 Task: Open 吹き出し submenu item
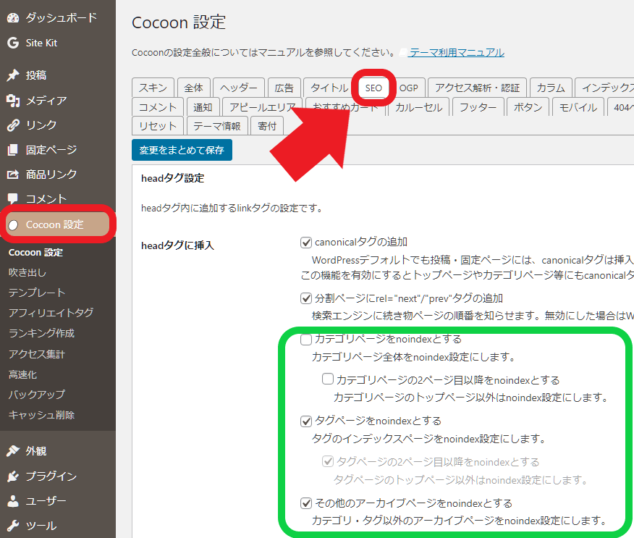[x=27, y=273]
